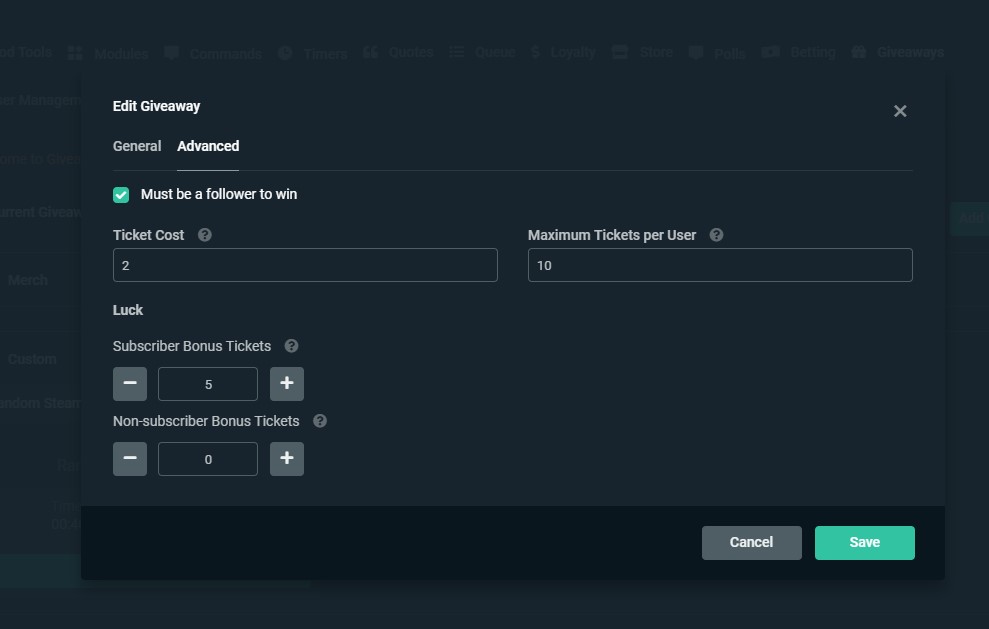Cancel editing the giveaway
This screenshot has width=989, height=629.
click(751, 542)
